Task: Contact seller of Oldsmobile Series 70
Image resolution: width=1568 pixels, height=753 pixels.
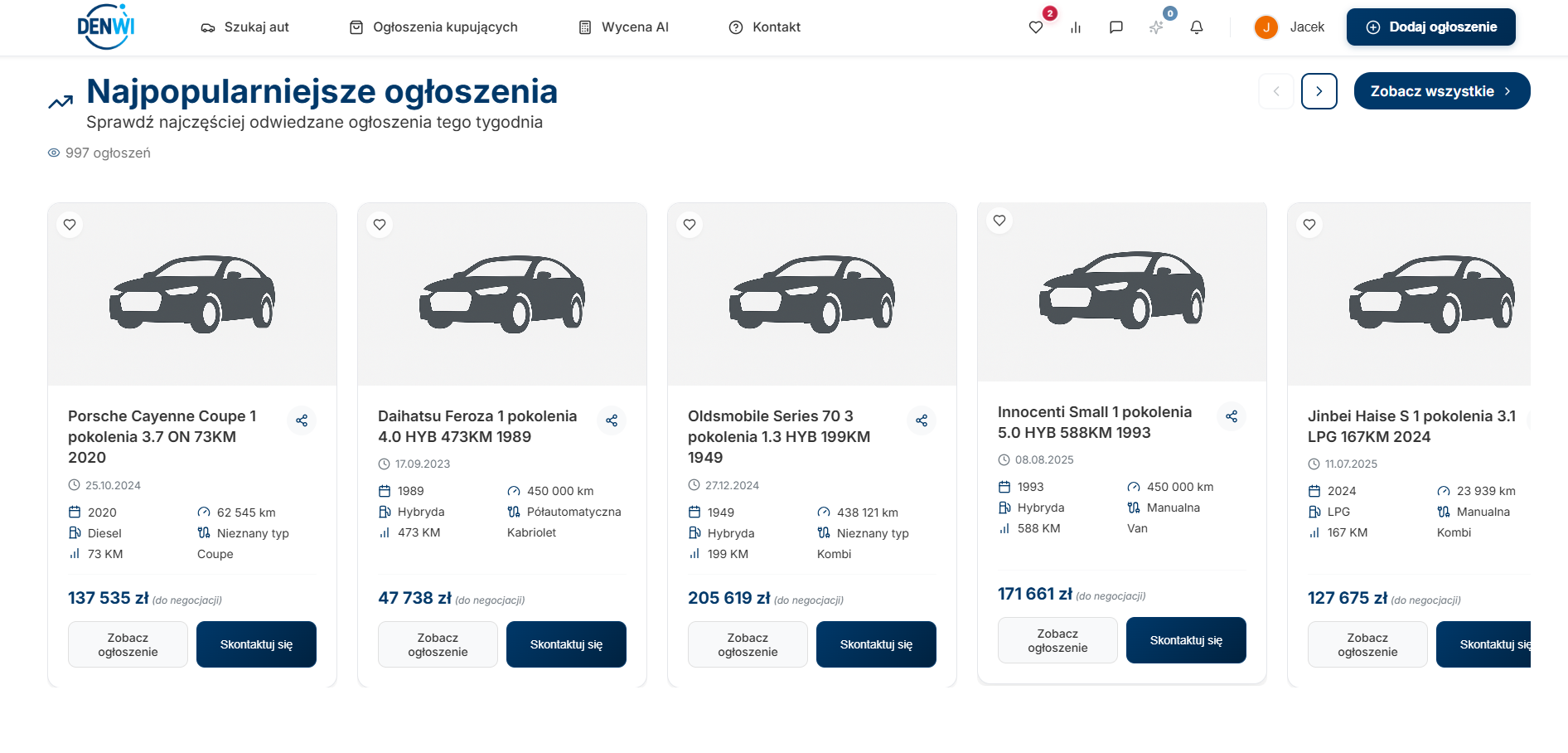Action: coord(876,644)
